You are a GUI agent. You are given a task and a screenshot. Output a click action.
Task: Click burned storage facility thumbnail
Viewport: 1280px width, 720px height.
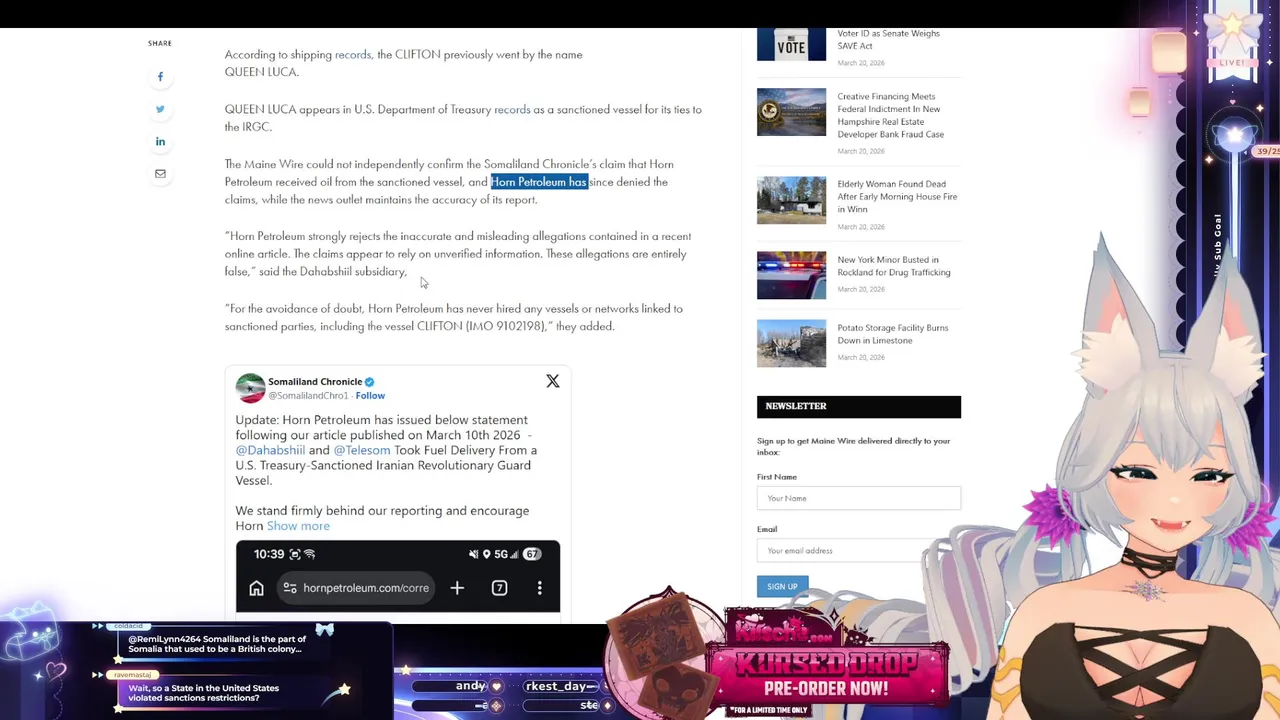[x=791, y=344]
